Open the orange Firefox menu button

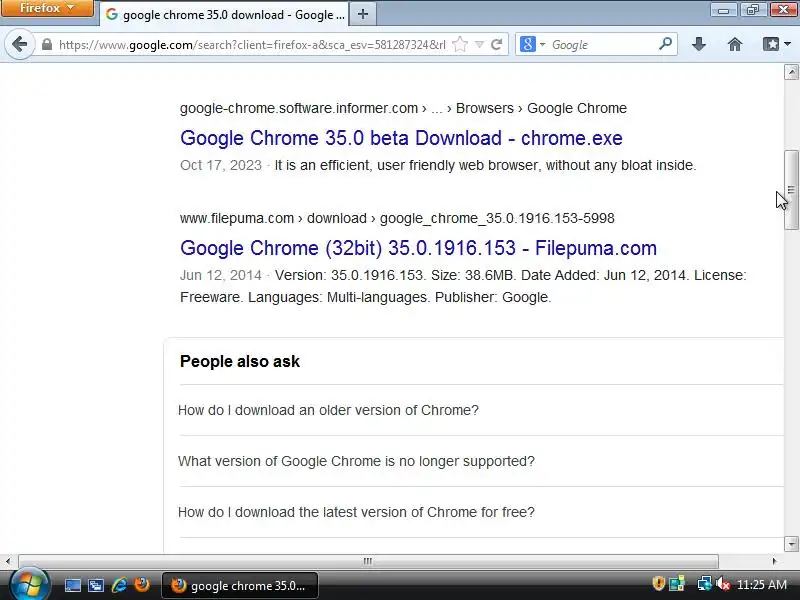coord(46,8)
